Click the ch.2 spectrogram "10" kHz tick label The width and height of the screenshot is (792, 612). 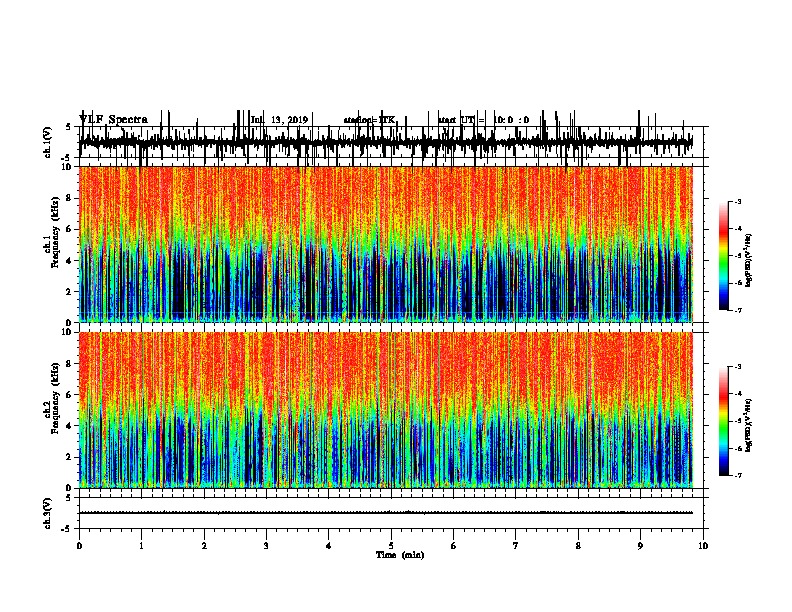[68, 332]
